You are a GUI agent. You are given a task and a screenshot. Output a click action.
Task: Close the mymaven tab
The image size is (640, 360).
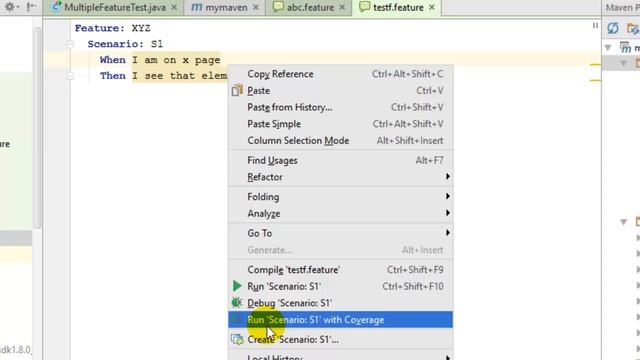[x=256, y=7]
